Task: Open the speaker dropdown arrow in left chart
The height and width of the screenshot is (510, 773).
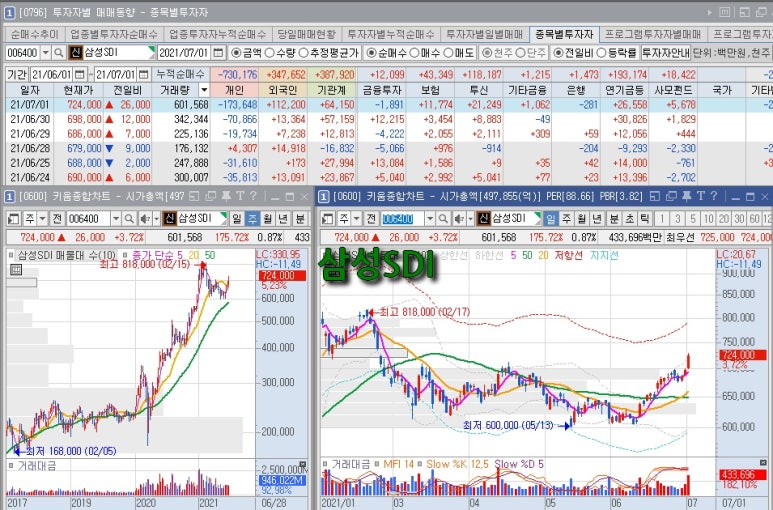Action: click(x=157, y=218)
